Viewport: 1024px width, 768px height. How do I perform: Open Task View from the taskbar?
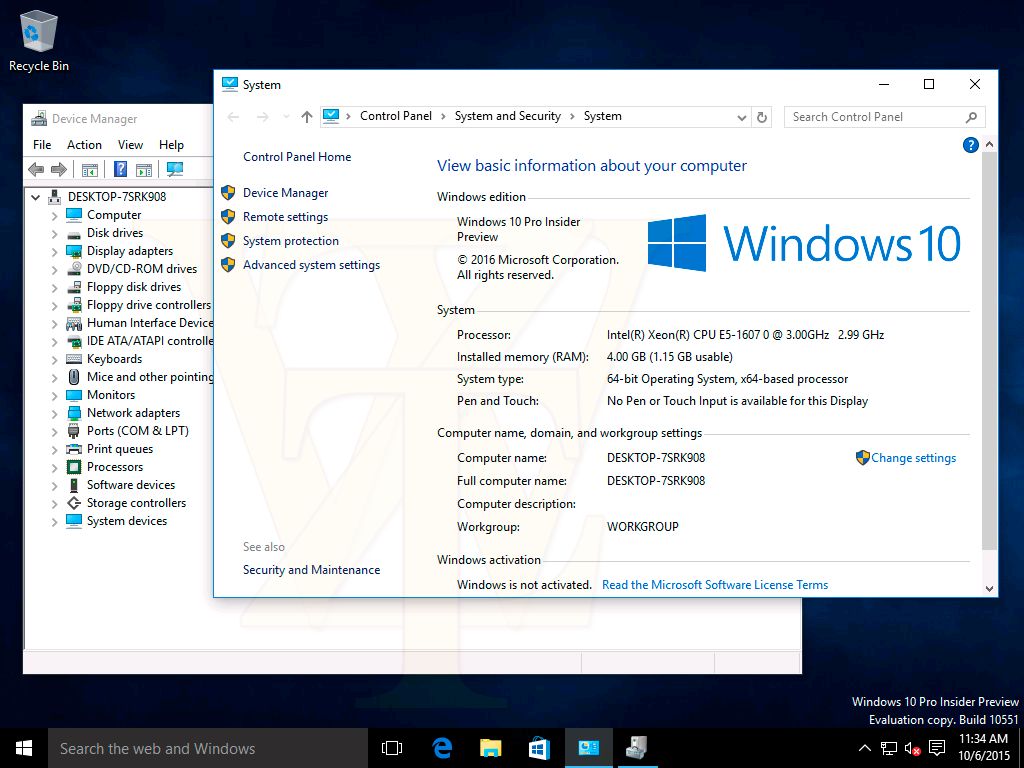[392, 748]
